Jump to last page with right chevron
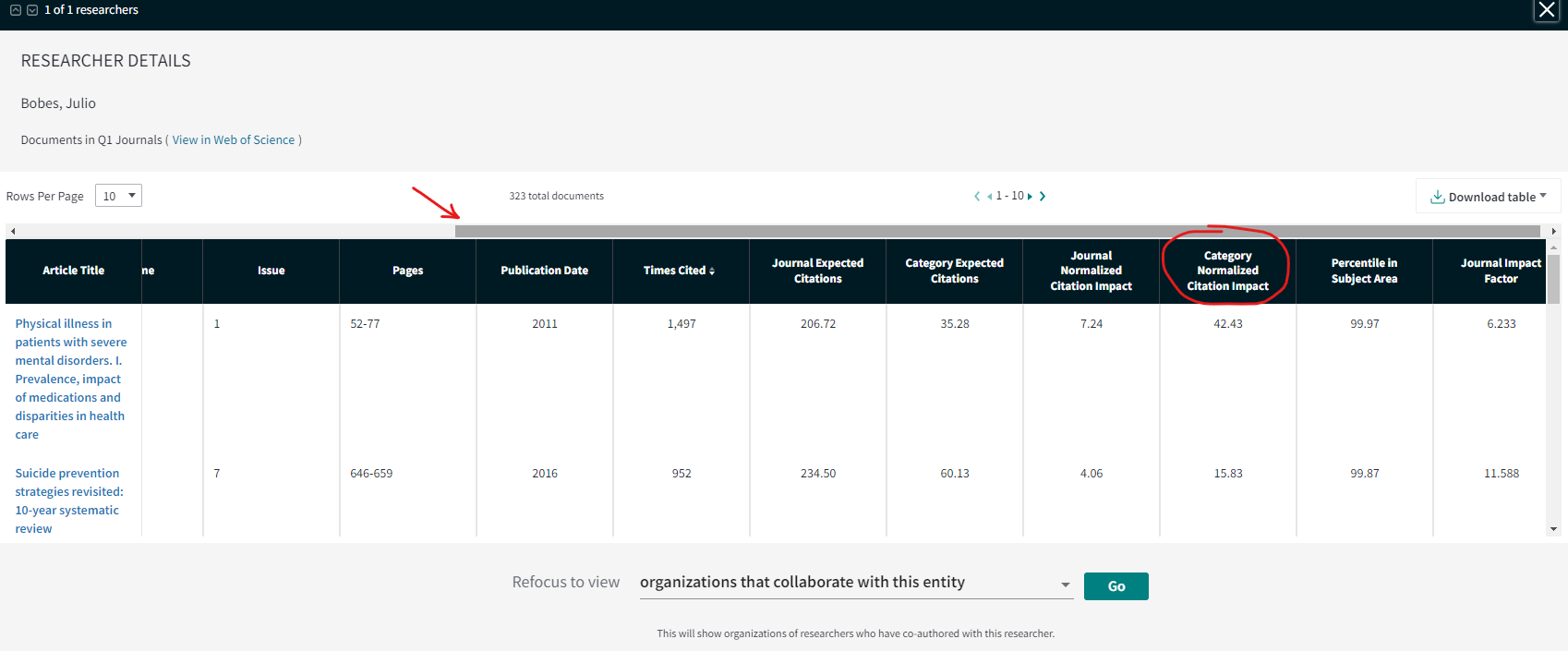This screenshot has height=651, width=1568. pyautogui.click(x=1043, y=196)
